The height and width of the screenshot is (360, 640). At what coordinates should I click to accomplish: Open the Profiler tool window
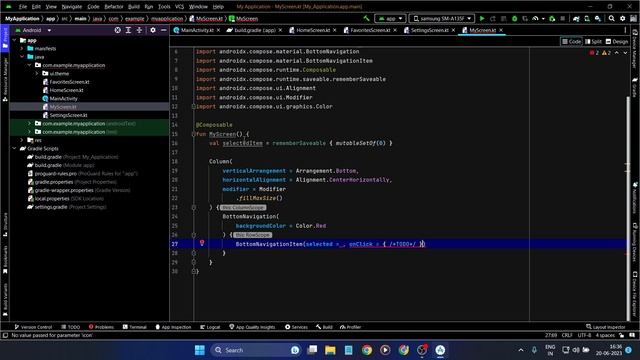pyautogui.click(x=351, y=327)
